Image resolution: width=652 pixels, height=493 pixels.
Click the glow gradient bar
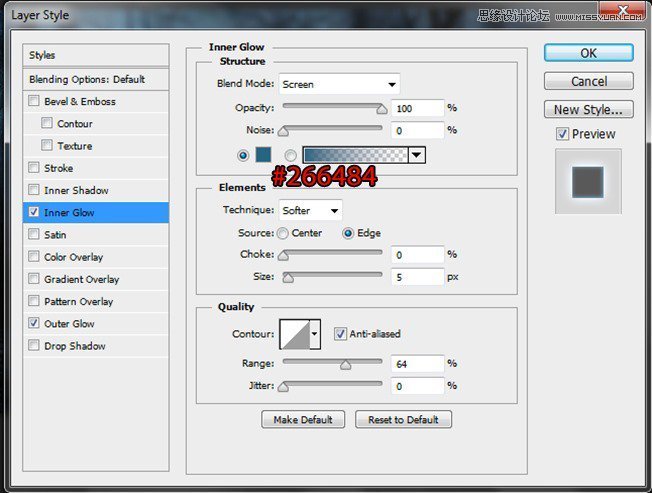(x=355, y=155)
